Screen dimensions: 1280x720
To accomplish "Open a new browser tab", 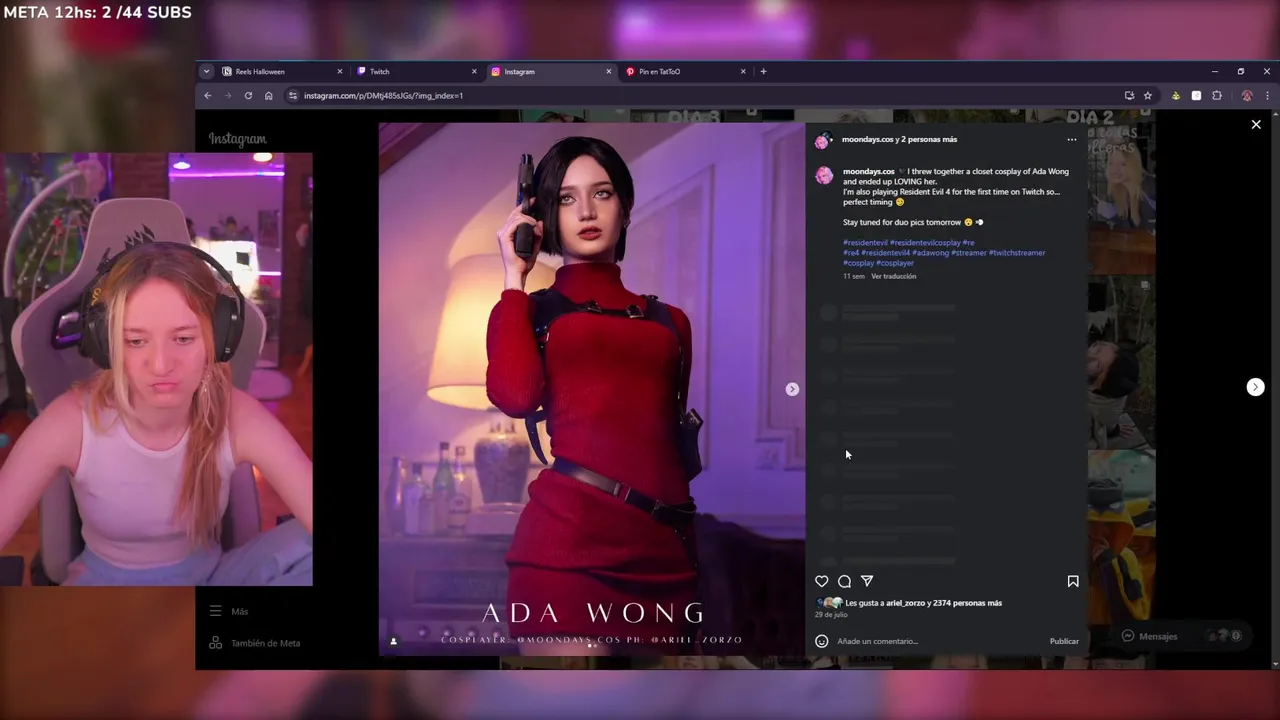I will pos(763,71).
